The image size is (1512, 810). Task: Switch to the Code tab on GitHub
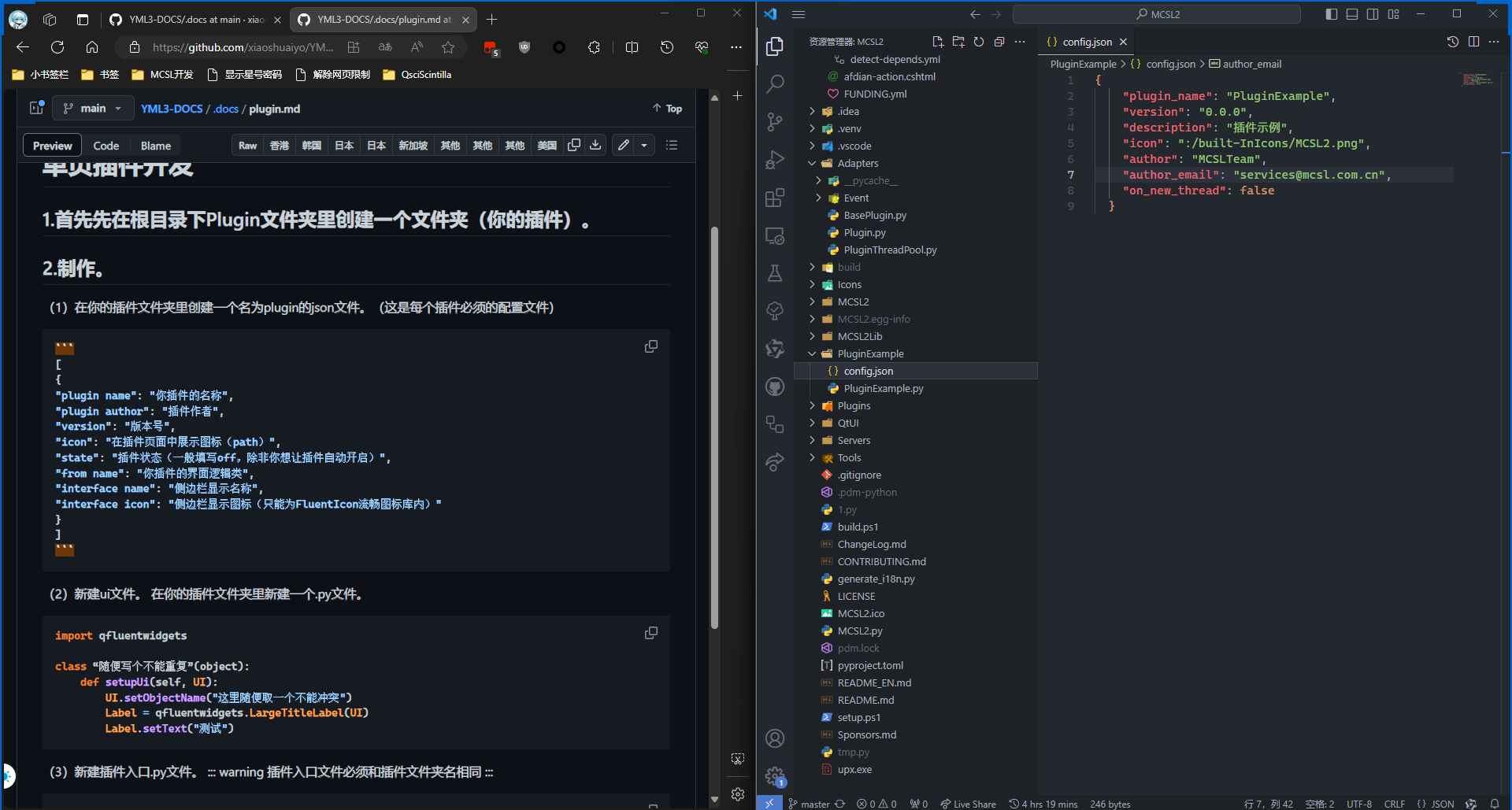coord(106,146)
